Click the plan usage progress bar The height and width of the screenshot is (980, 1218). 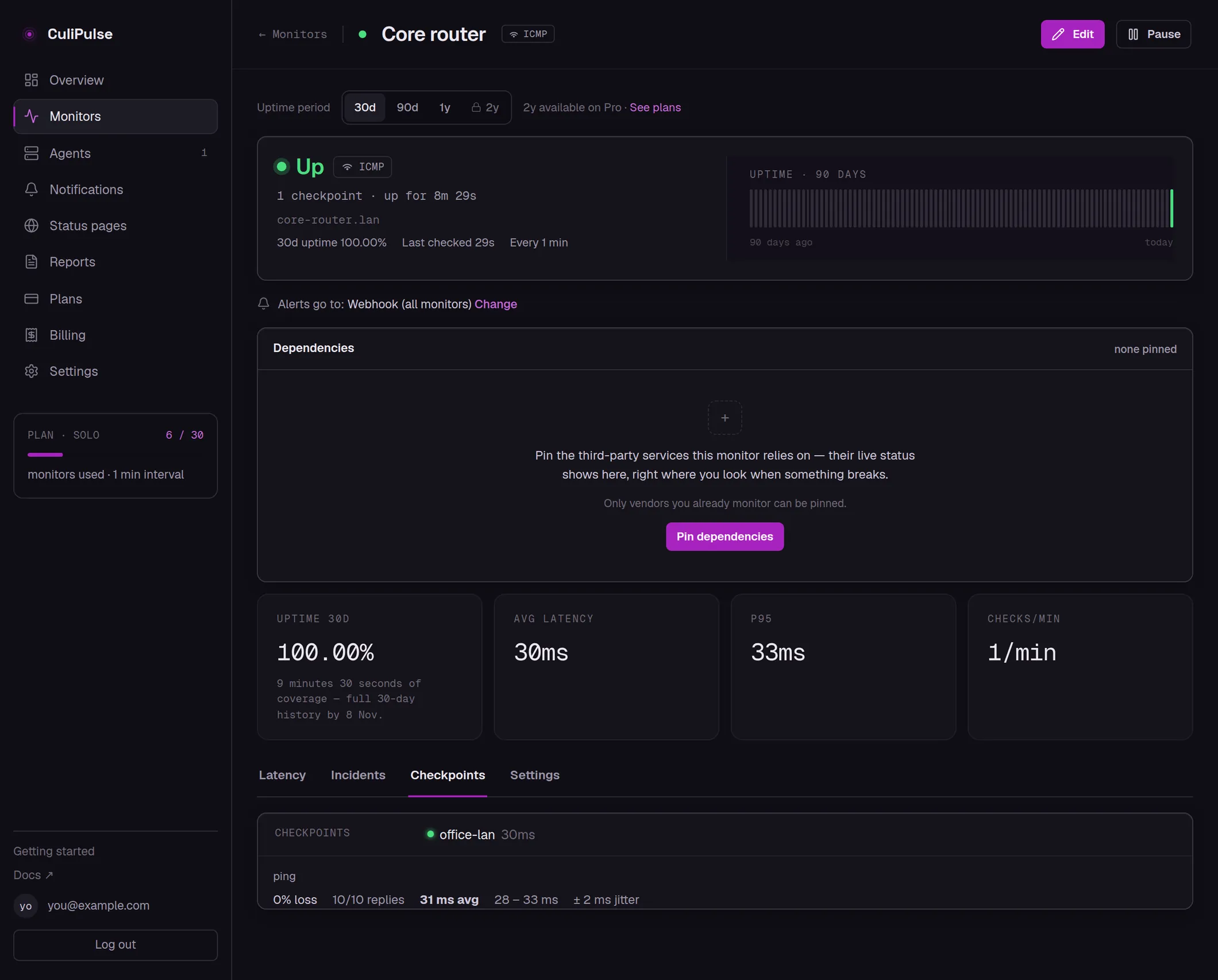115,454
